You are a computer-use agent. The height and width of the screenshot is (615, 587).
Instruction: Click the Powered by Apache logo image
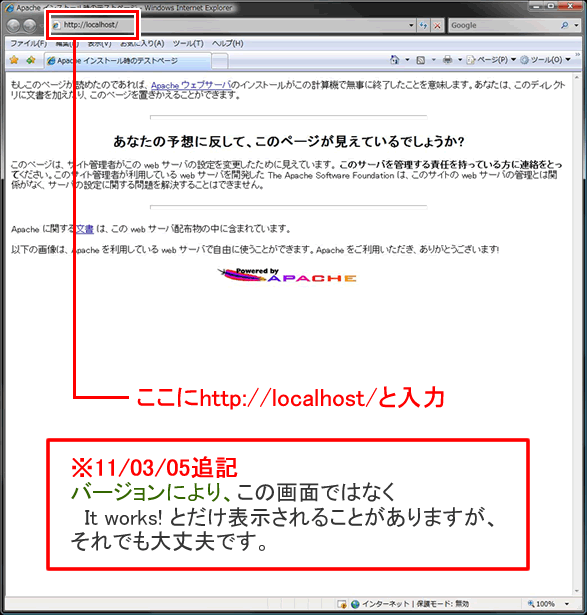coord(287,275)
